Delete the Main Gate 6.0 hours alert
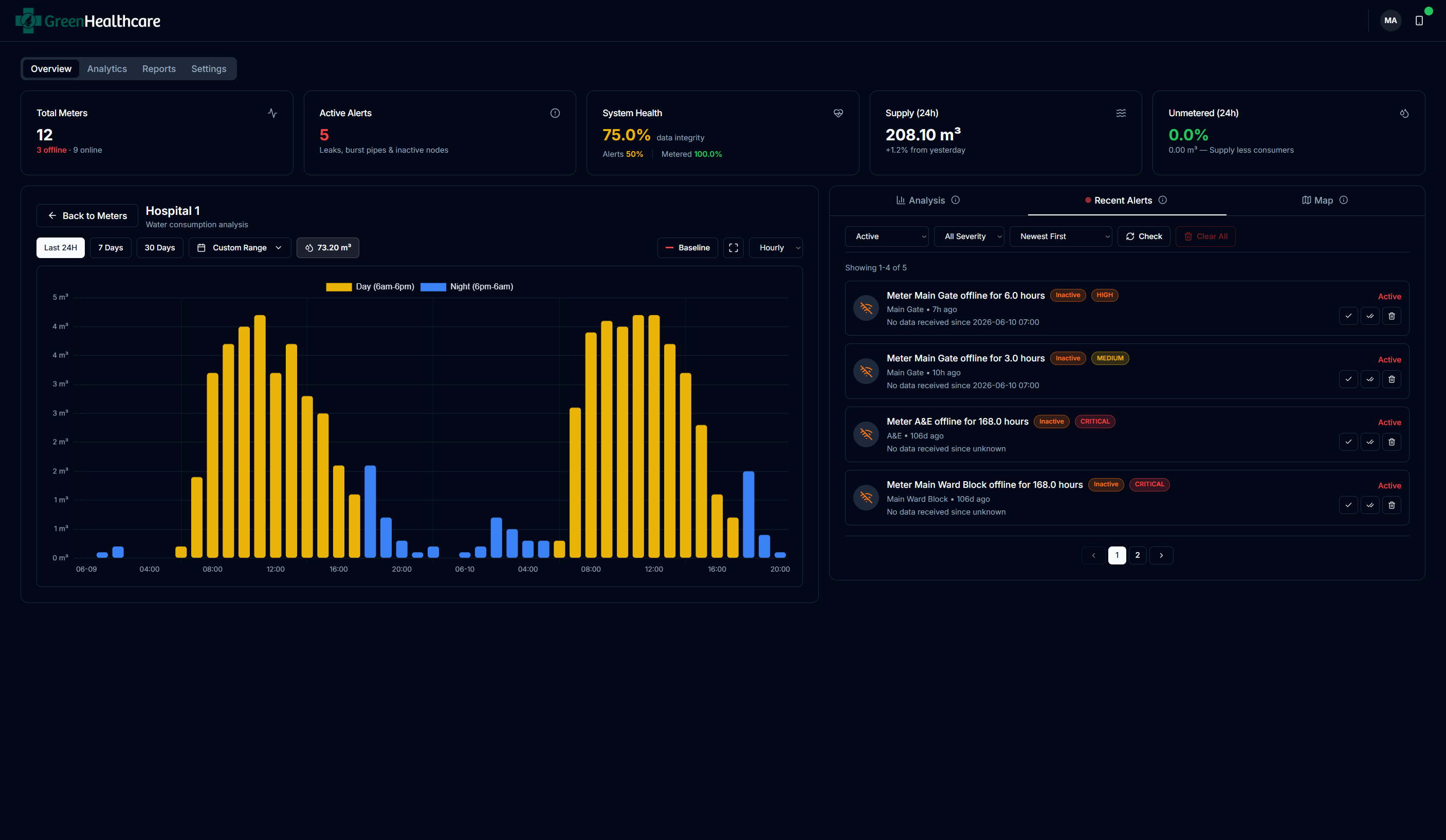The height and width of the screenshot is (840, 1446). [1392, 316]
